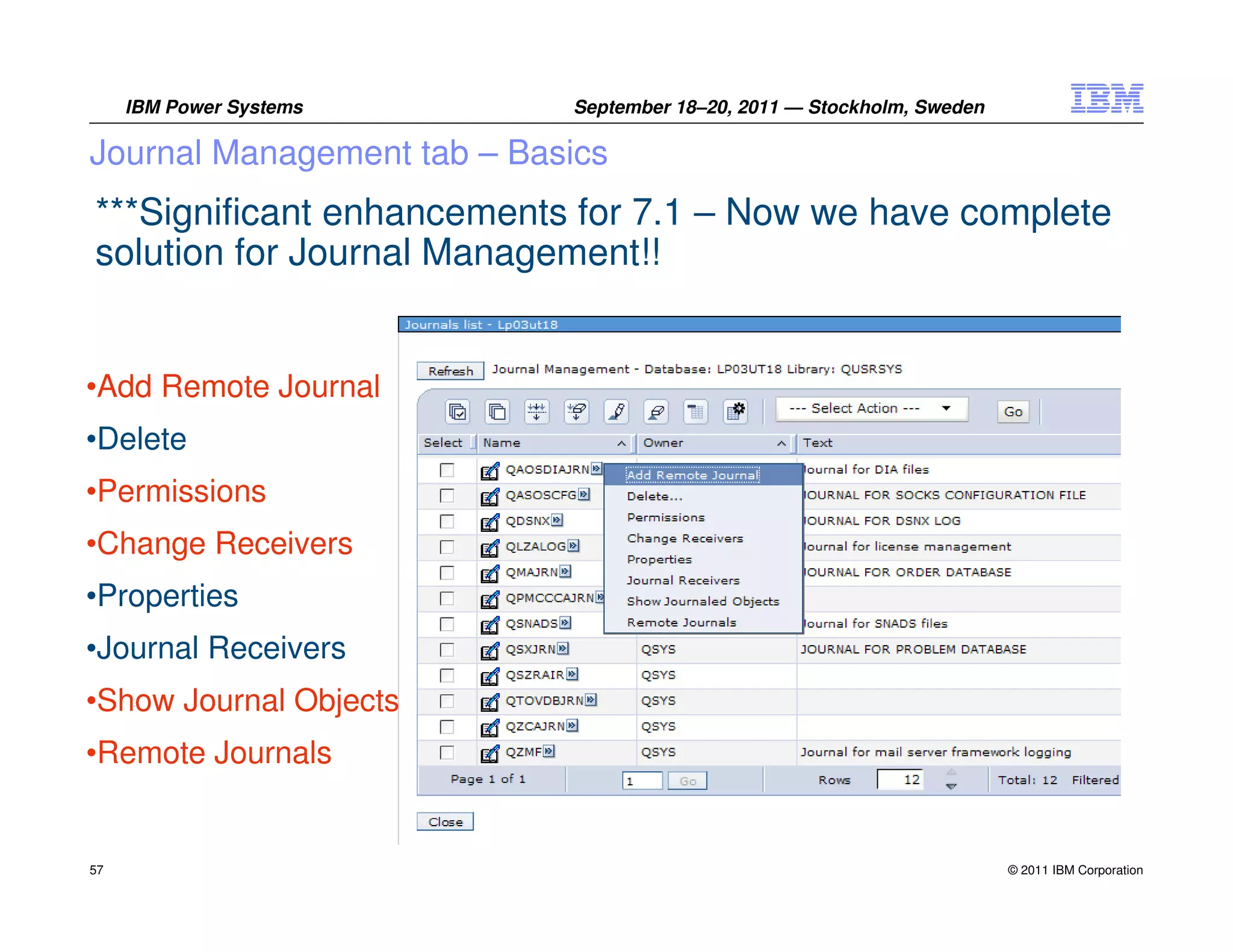Choose Delete... from the context menu

(x=703, y=496)
